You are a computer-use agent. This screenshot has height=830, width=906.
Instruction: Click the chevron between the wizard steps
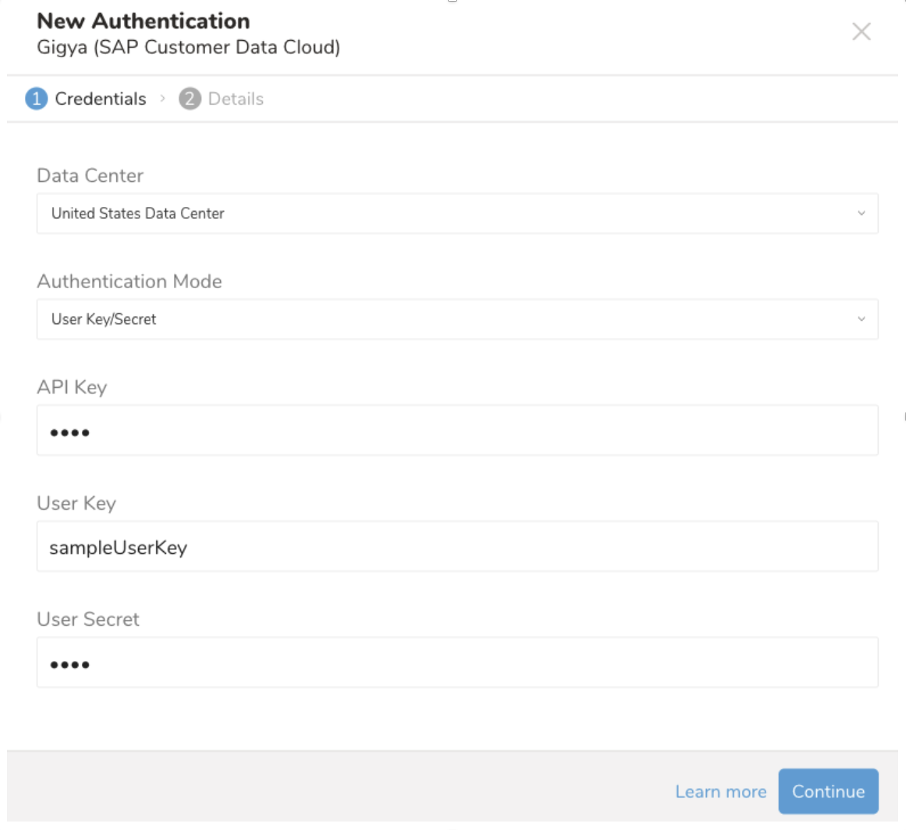(x=163, y=99)
